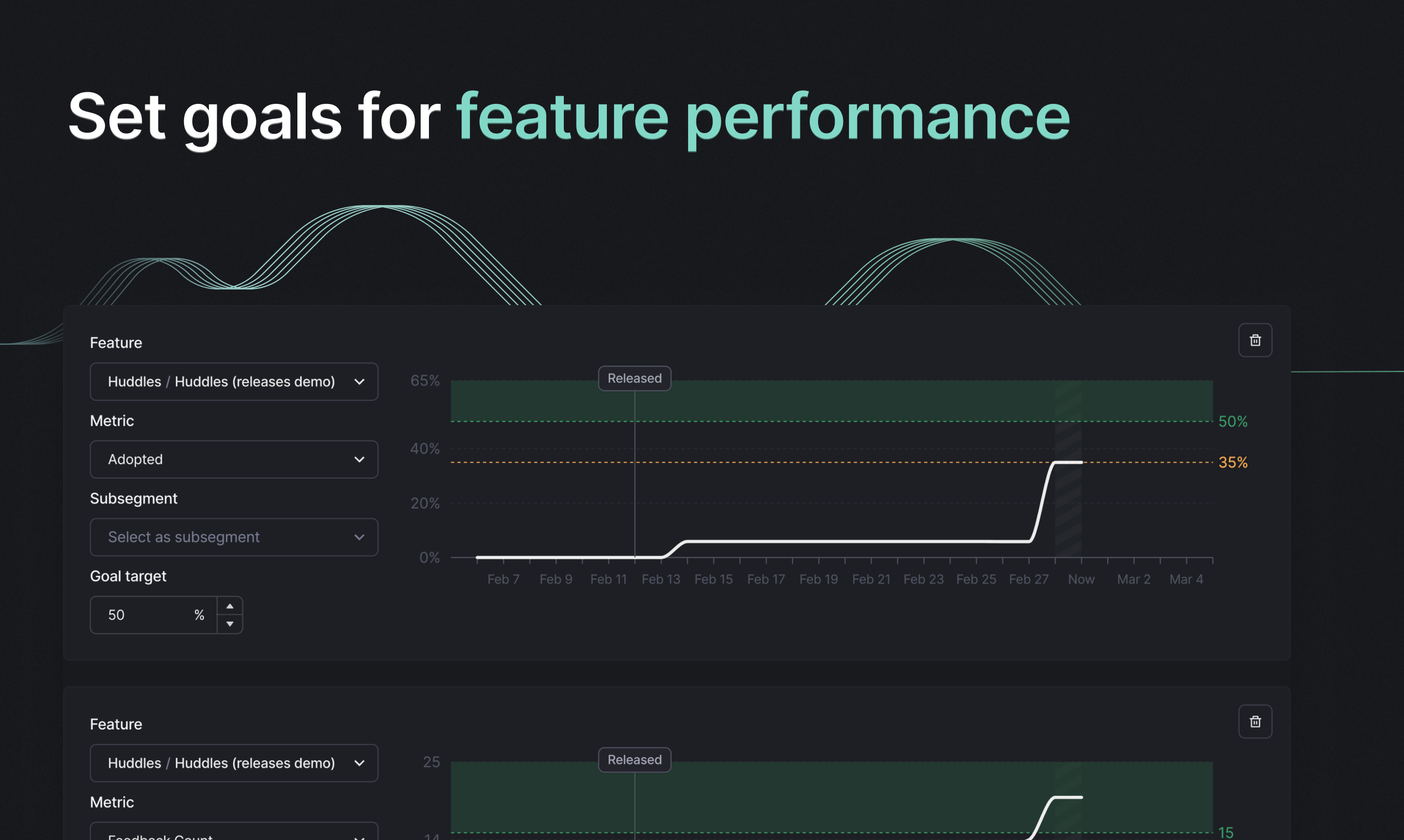Click the 50% goal label on the first chart
This screenshot has height=840, width=1404.
[x=1233, y=421]
